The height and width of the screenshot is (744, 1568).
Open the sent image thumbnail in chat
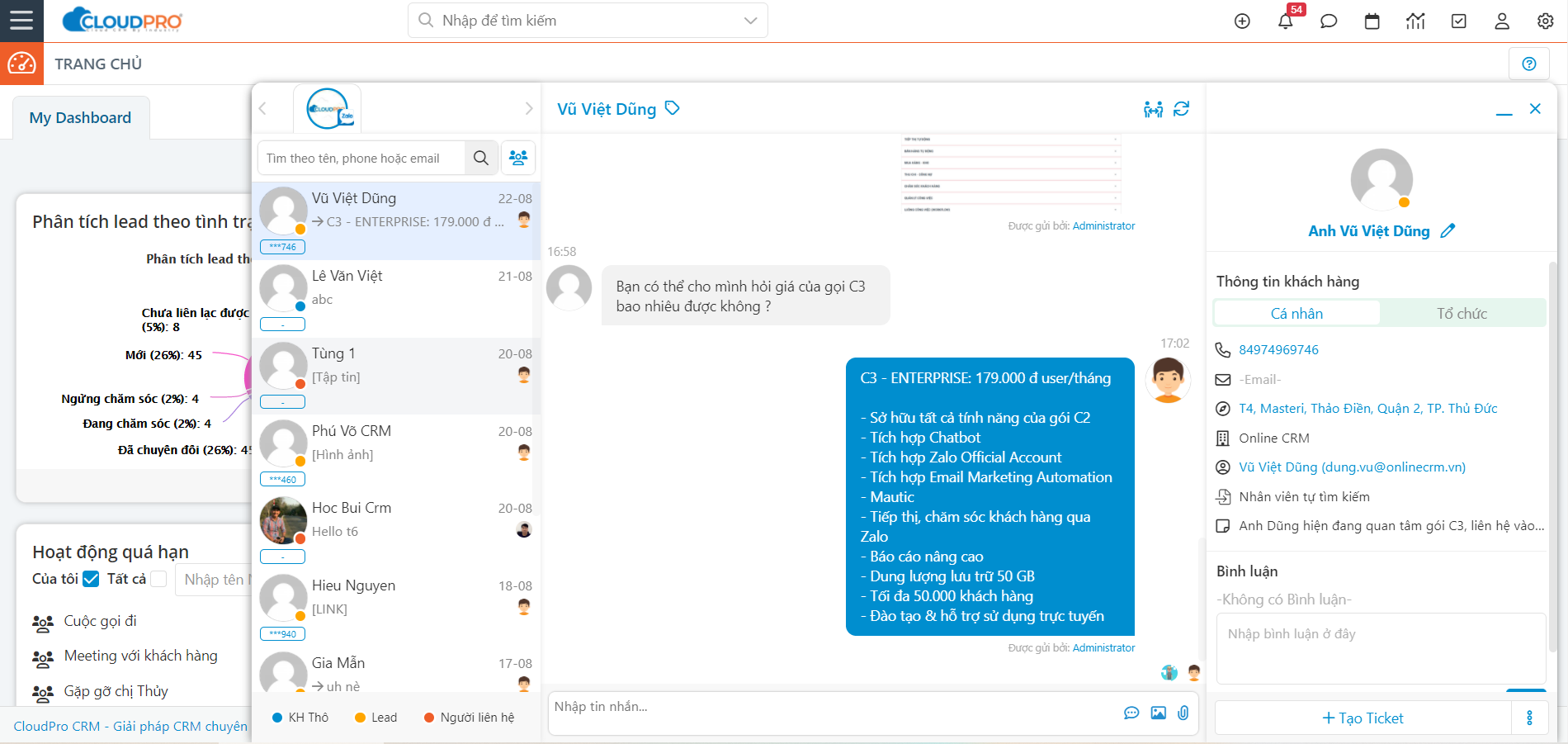tap(1011, 175)
